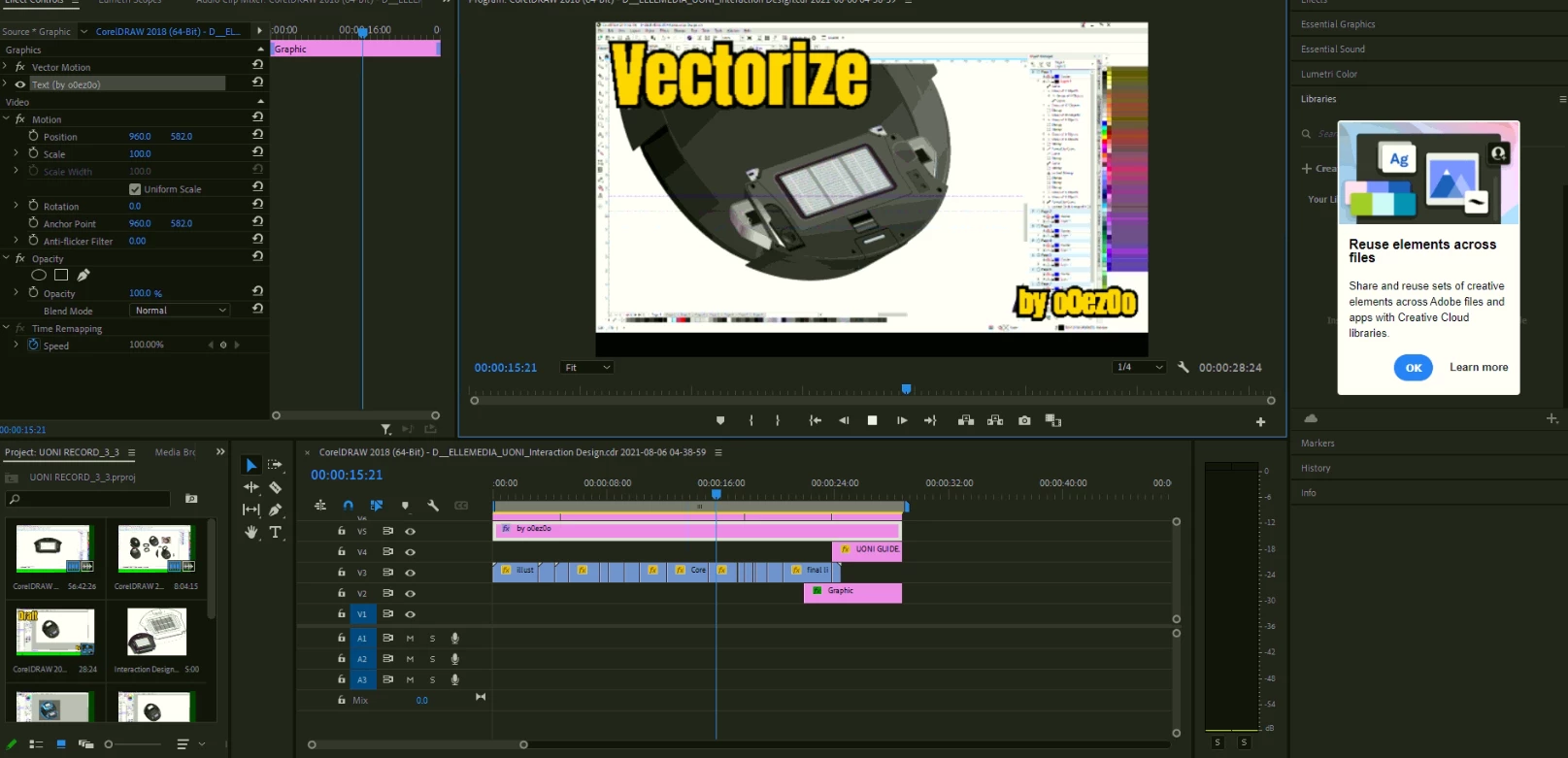Collapse the Motion effect group
The height and width of the screenshot is (758, 1568).
(x=6, y=118)
